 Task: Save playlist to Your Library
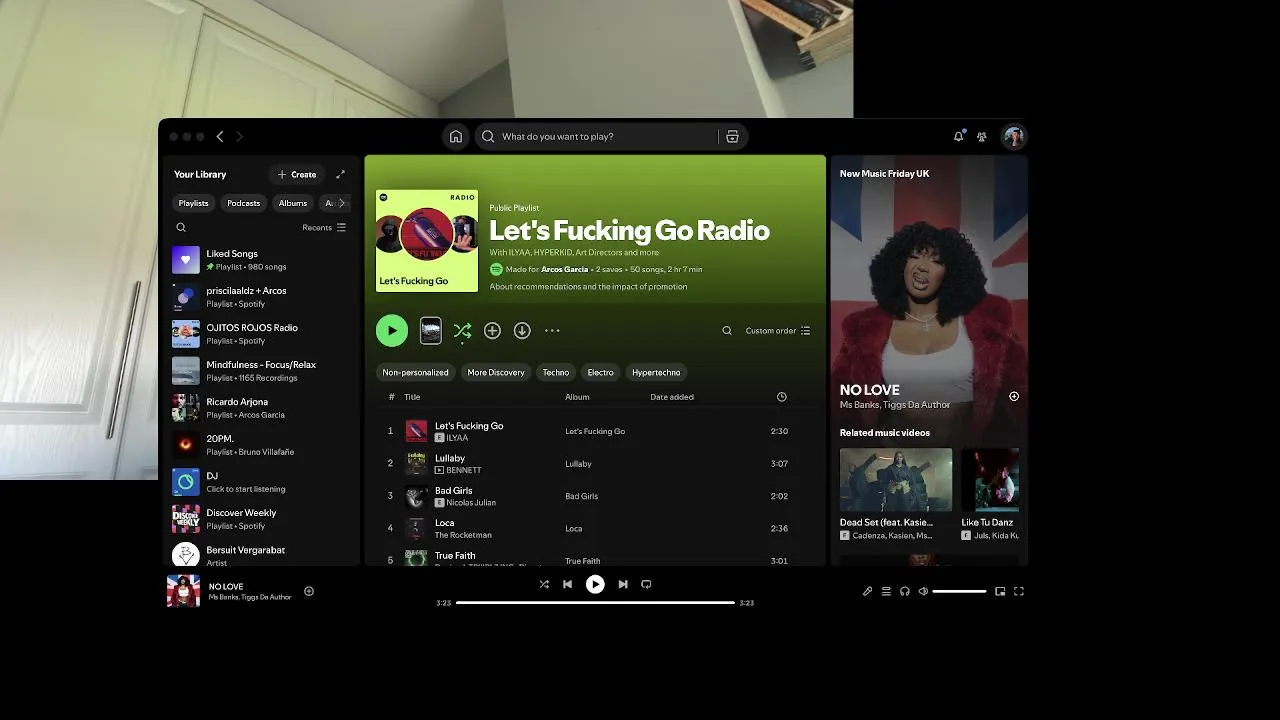click(492, 330)
